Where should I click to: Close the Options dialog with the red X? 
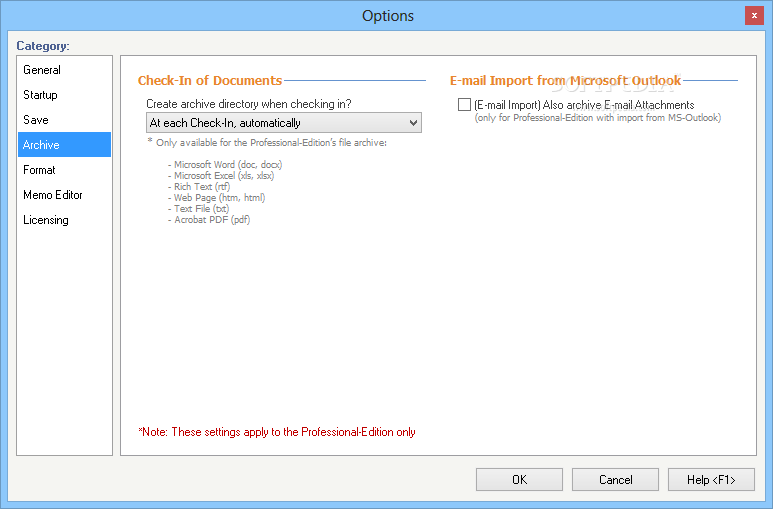click(754, 16)
